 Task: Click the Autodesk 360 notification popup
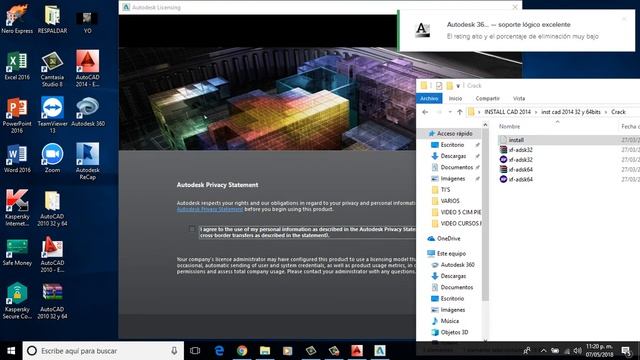point(517,31)
